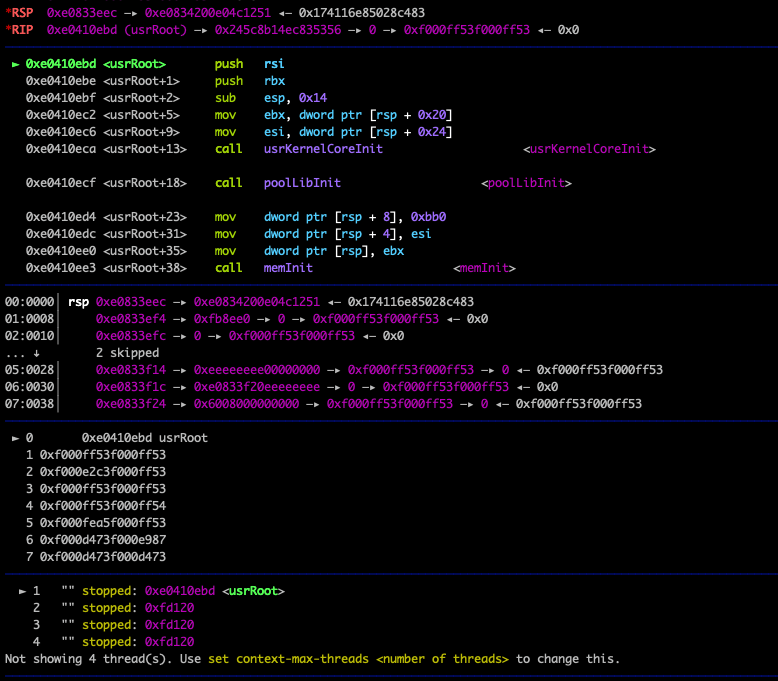Click stack entry 05:0028 offset label
This screenshot has width=778, height=681.
tap(29, 369)
